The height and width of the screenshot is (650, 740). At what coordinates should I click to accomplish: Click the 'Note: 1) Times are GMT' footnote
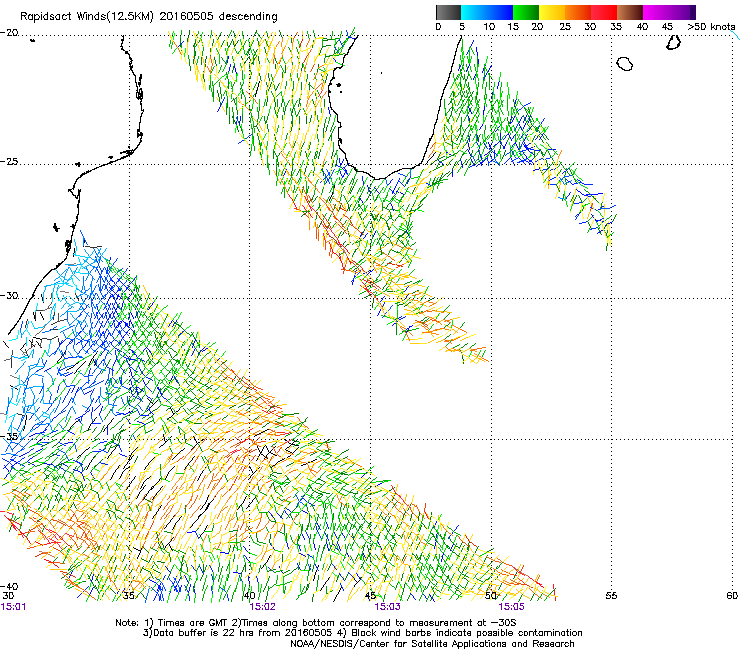172,623
